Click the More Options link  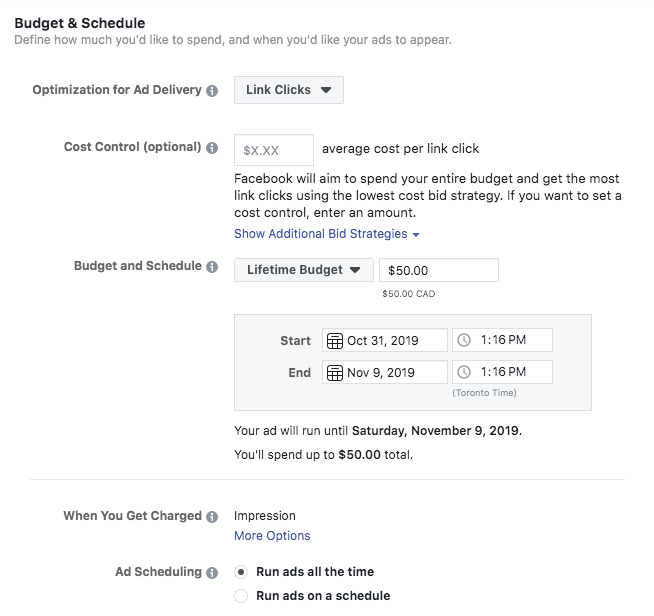pos(272,536)
